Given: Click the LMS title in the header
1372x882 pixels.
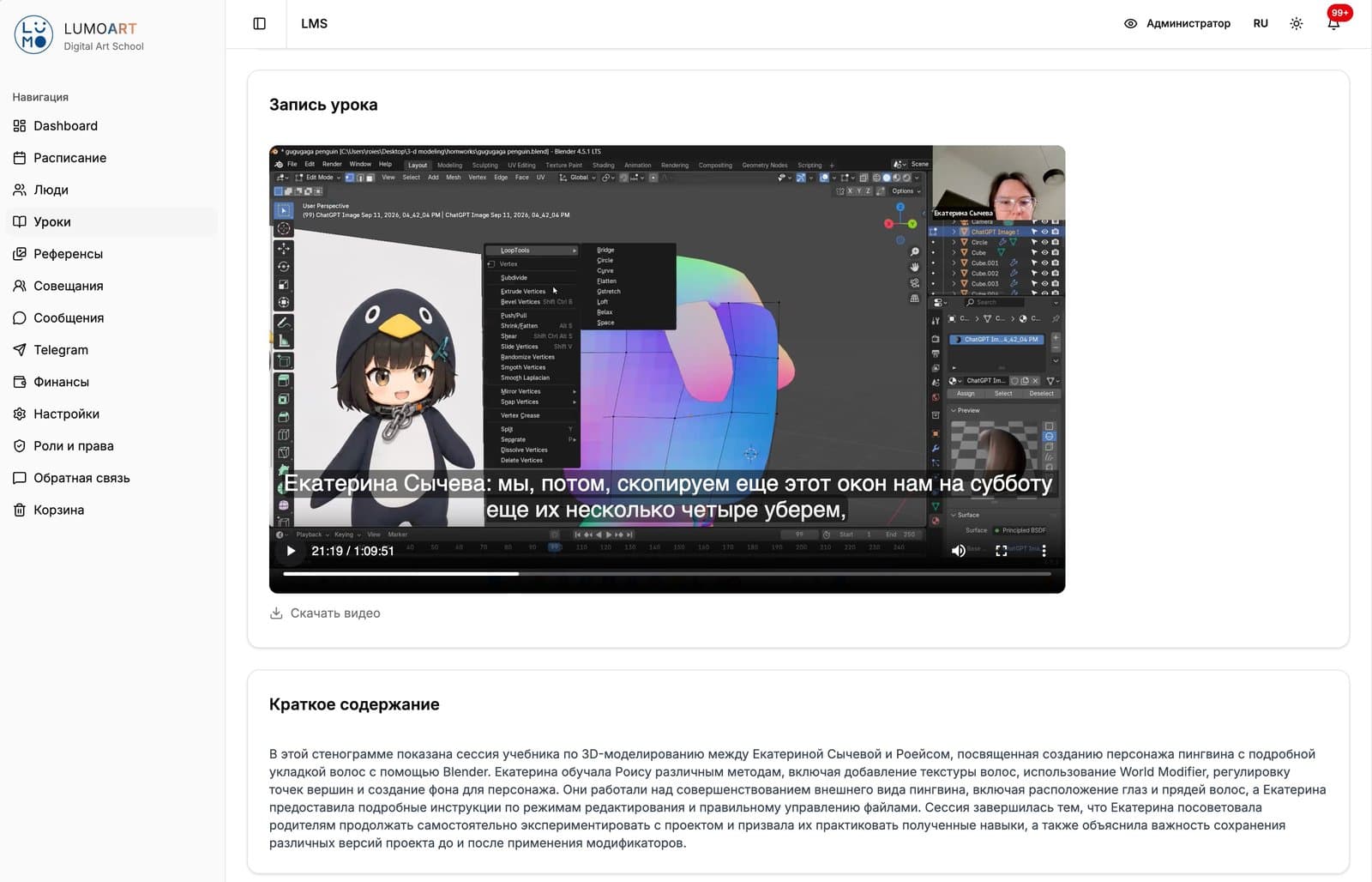Looking at the screenshot, I should (x=314, y=24).
